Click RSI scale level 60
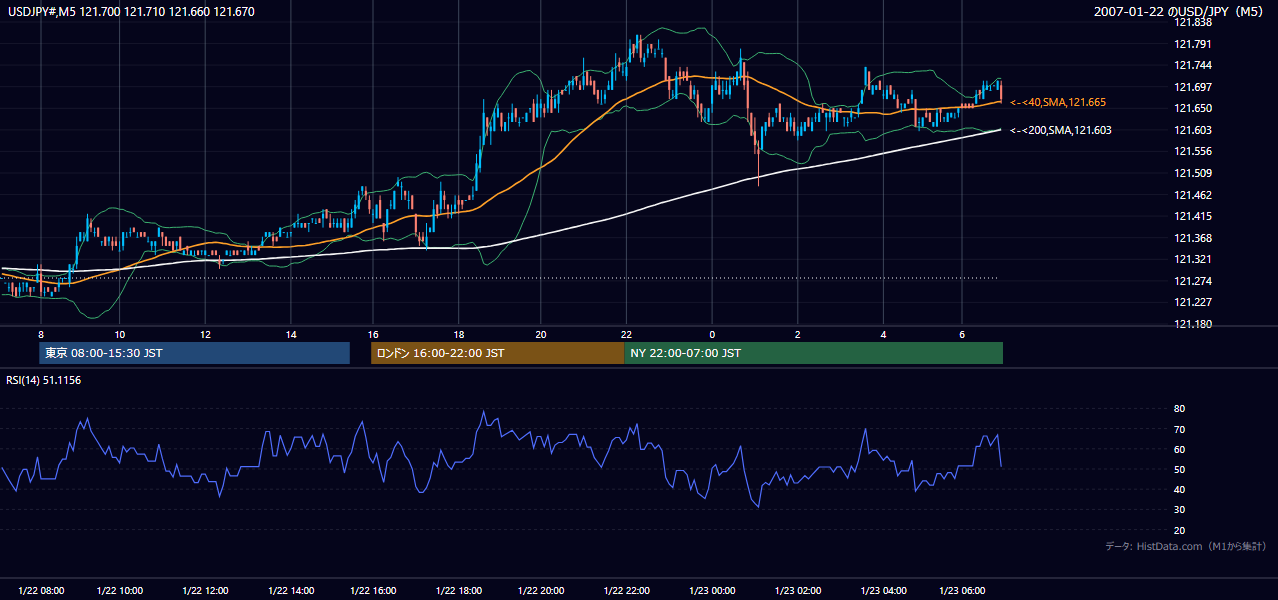1278x600 pixels. tap(1180, 449)
